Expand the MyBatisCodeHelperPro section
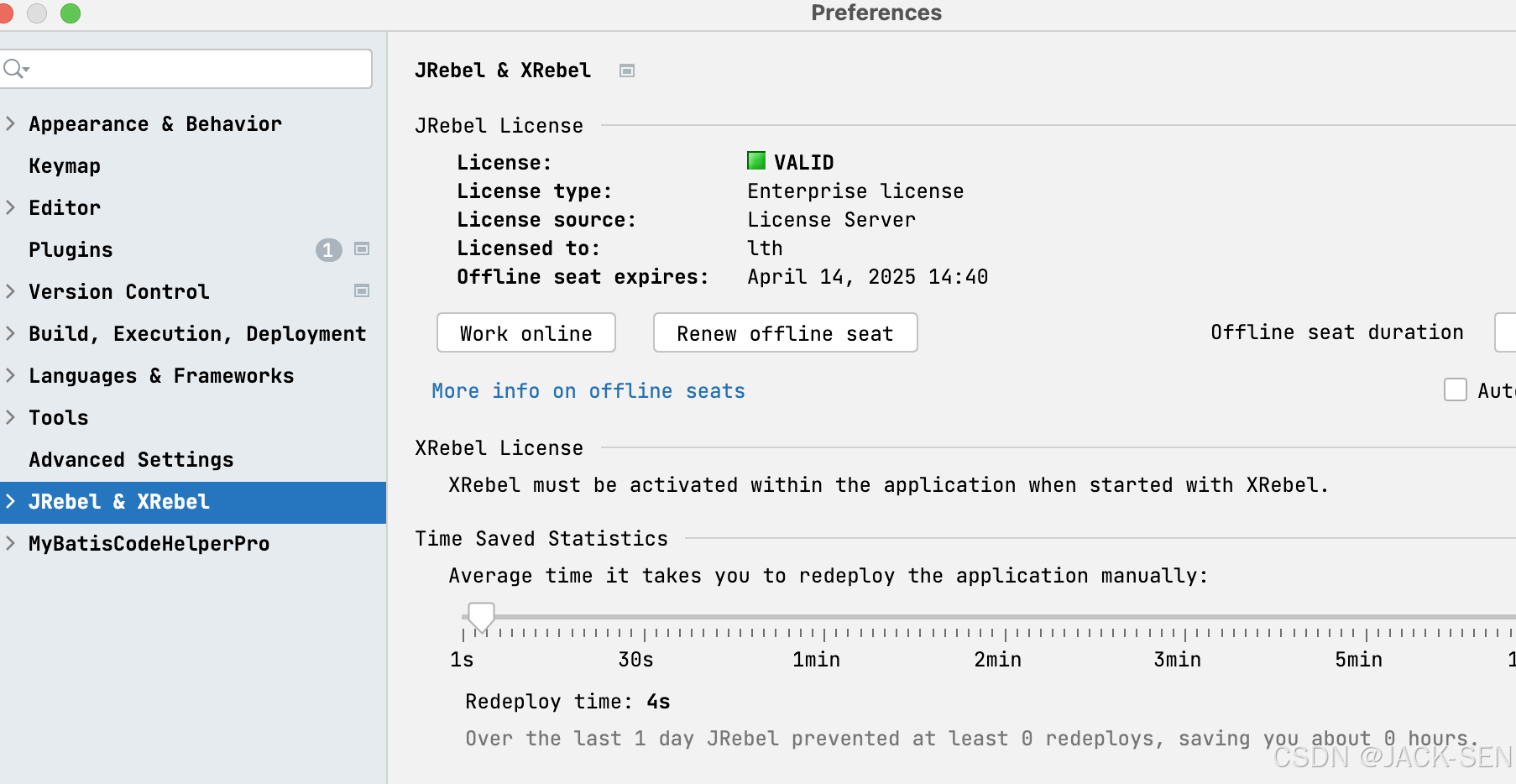The image size is (1516, 784). coord(11,543)
